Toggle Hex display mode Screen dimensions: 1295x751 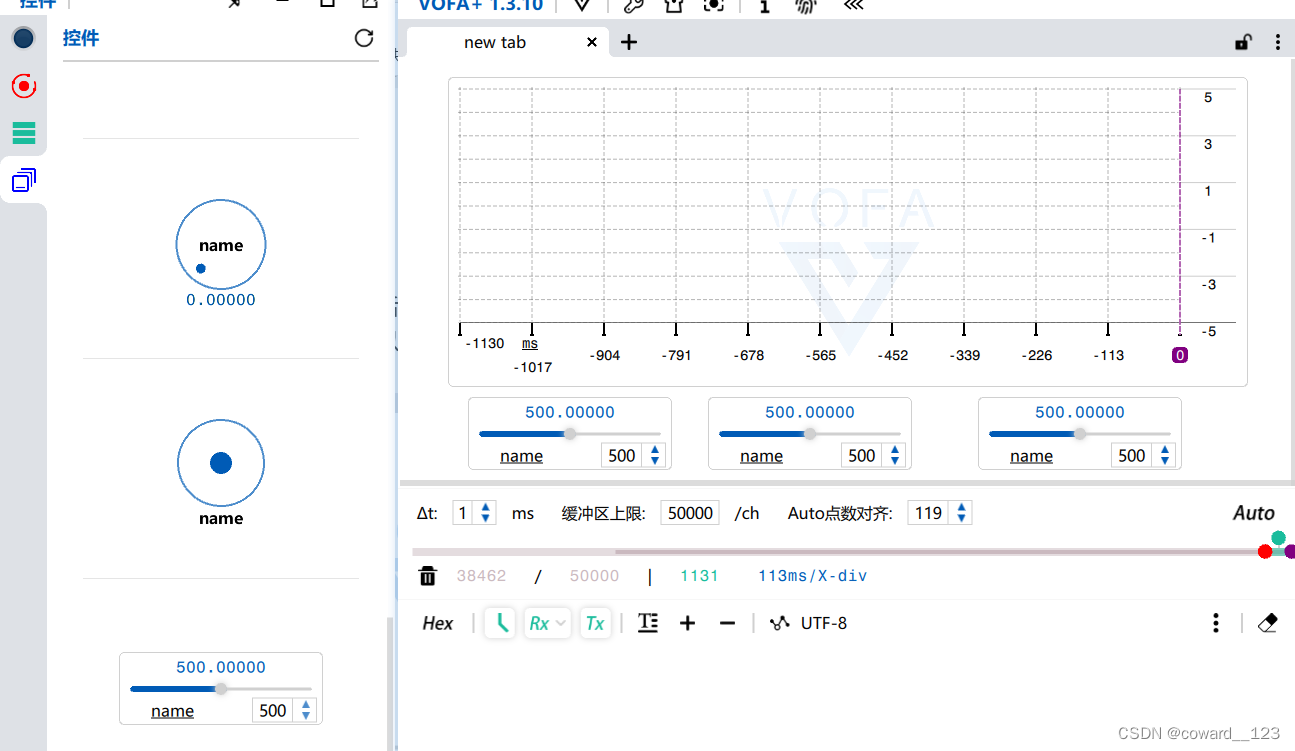438,623
